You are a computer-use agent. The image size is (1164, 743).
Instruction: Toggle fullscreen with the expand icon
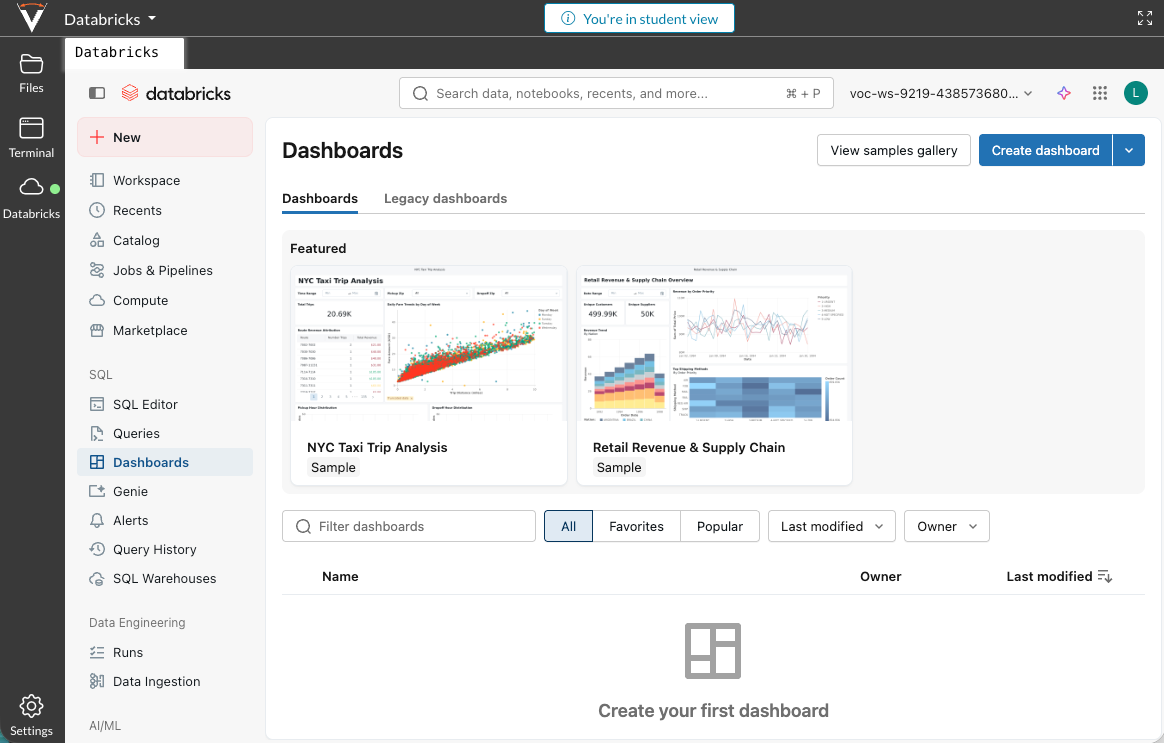coord(1145,18)
